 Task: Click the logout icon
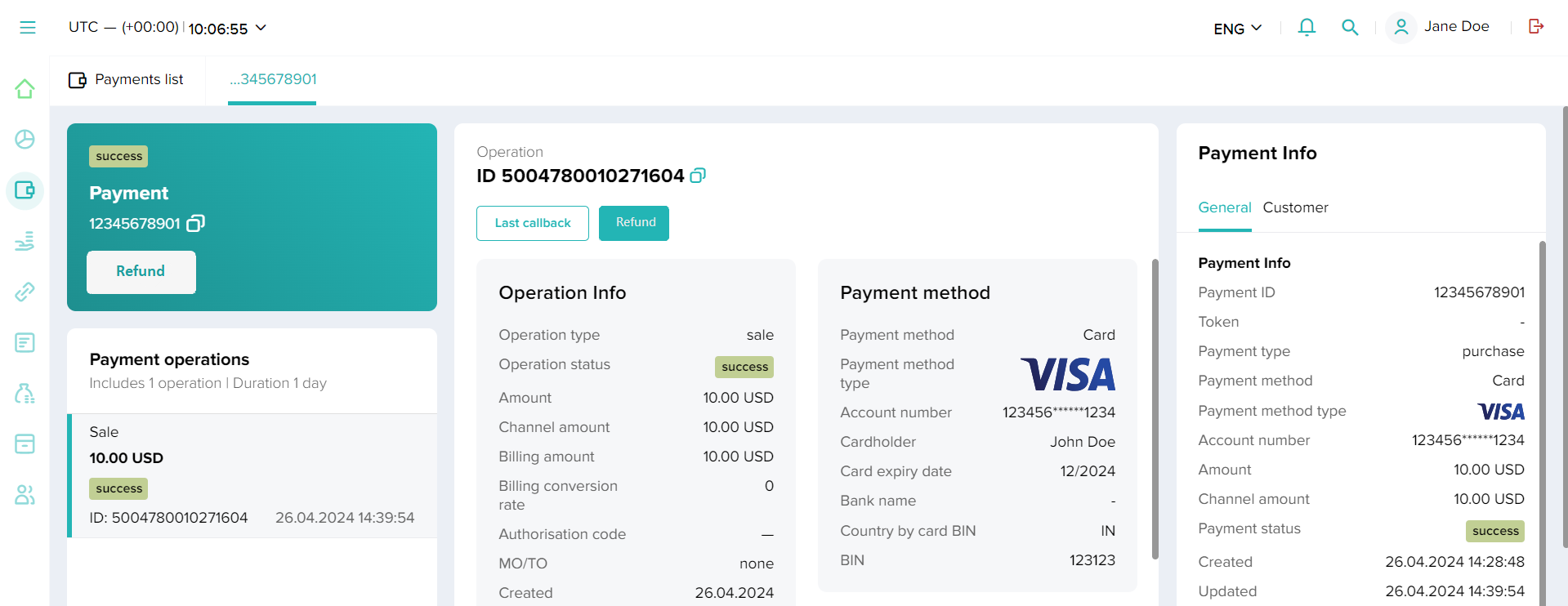click(1536, 27)
